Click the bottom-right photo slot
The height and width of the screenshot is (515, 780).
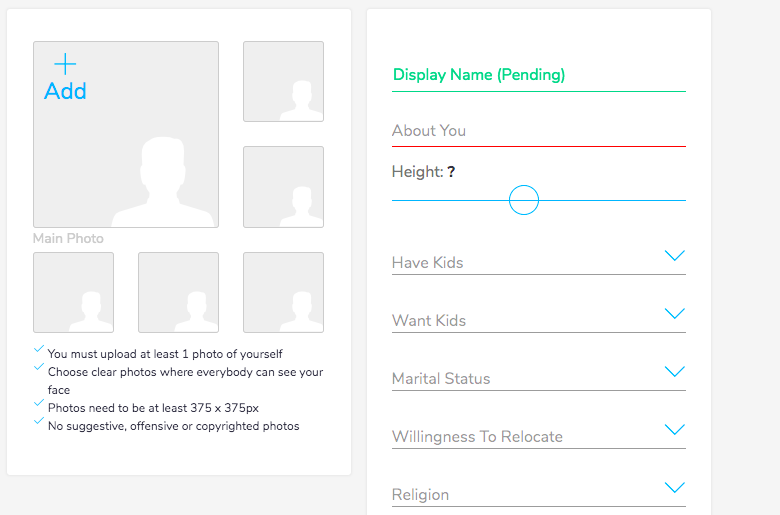(x=283, y=292)
